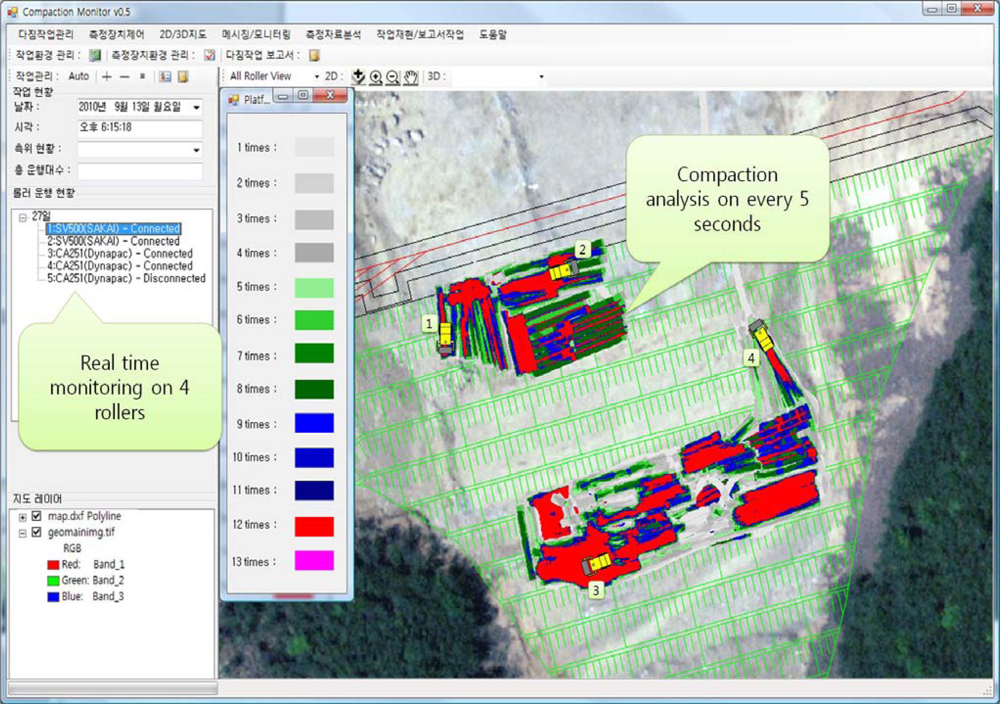Image resolution: width=1000 pixels, height=704 pixels.
Task: Select 5:CA251(Dynapac) - Disconnected roller
Action: pyautogui.click(x=126, y=279)
